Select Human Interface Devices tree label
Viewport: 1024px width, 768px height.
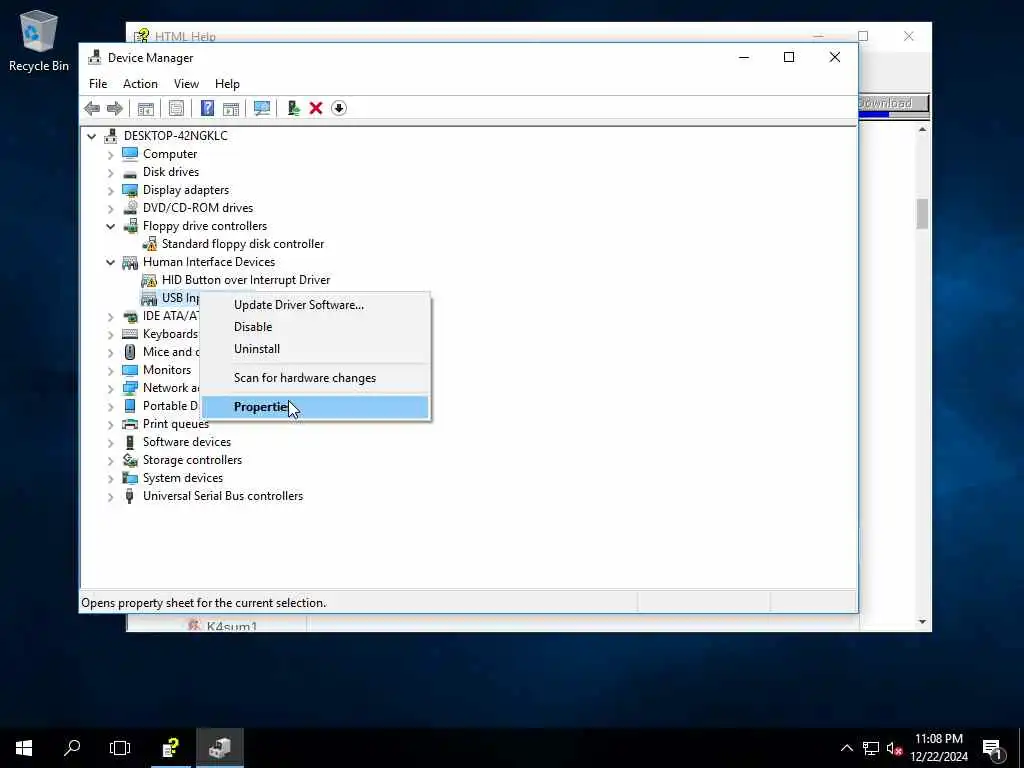click(209, 262)
